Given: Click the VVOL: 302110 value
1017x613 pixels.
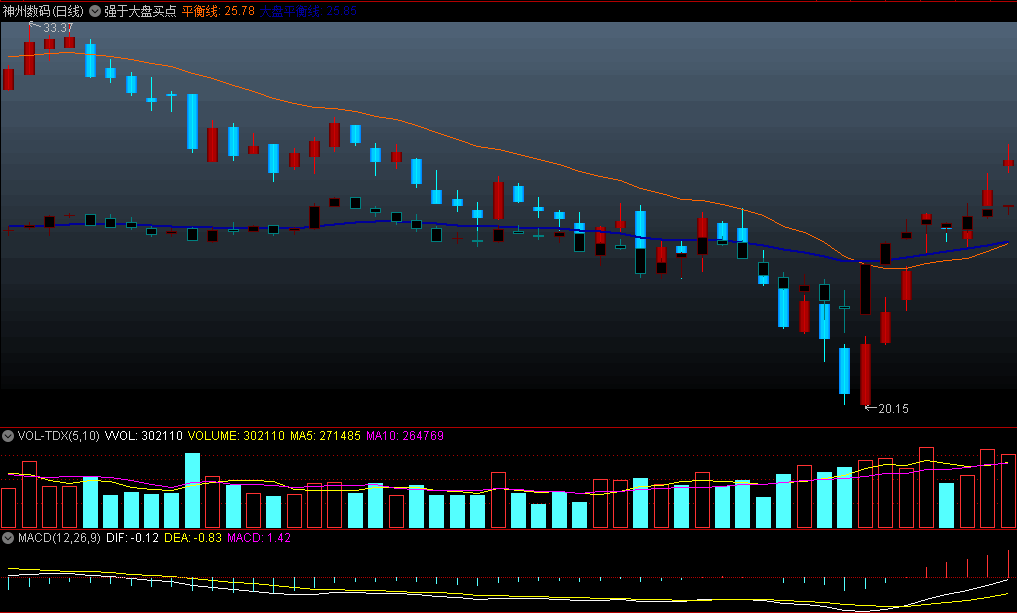Looking at the screenshot, I should click(x=143, y=436).
